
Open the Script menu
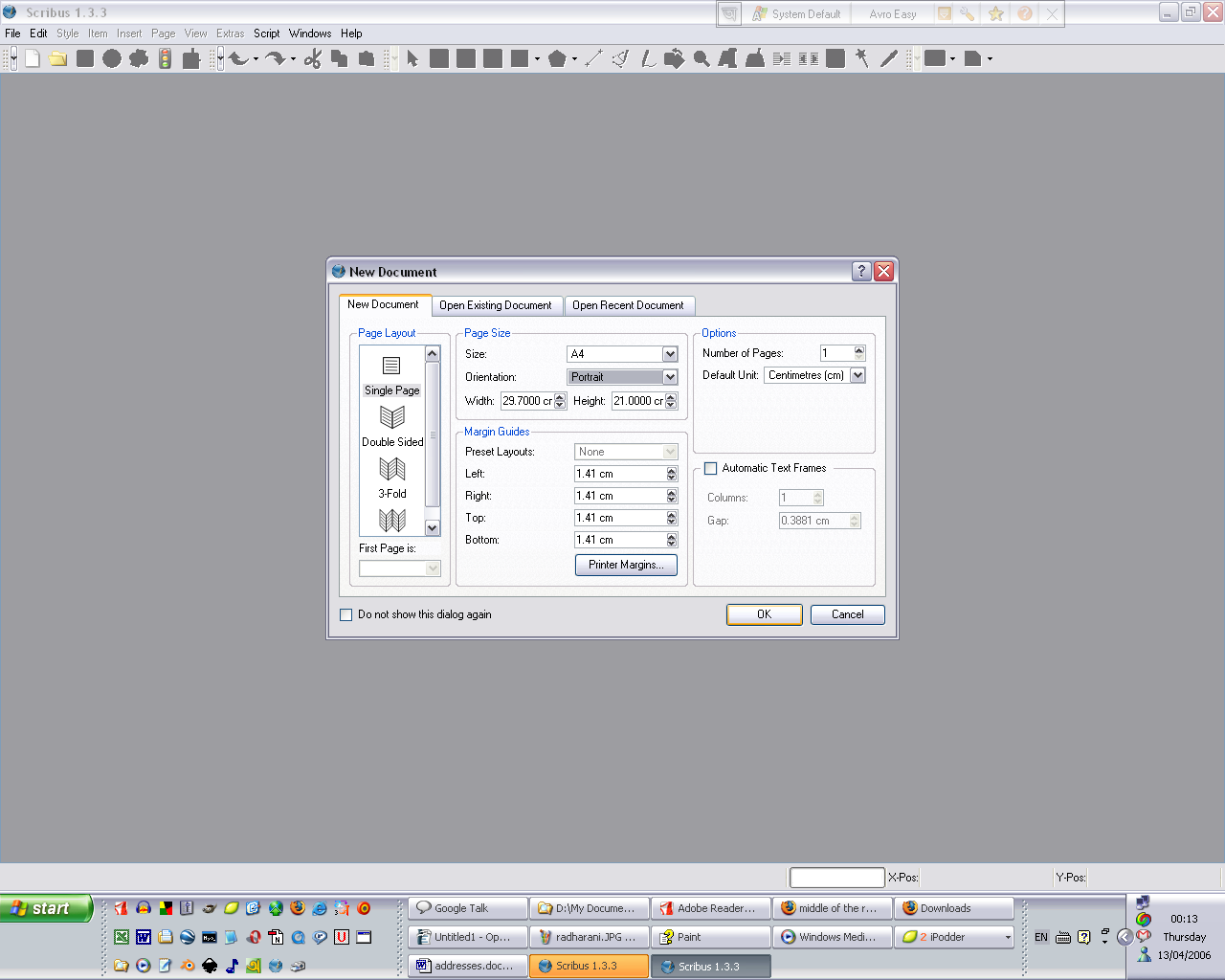pyautogui.click(x=266, y=33)
